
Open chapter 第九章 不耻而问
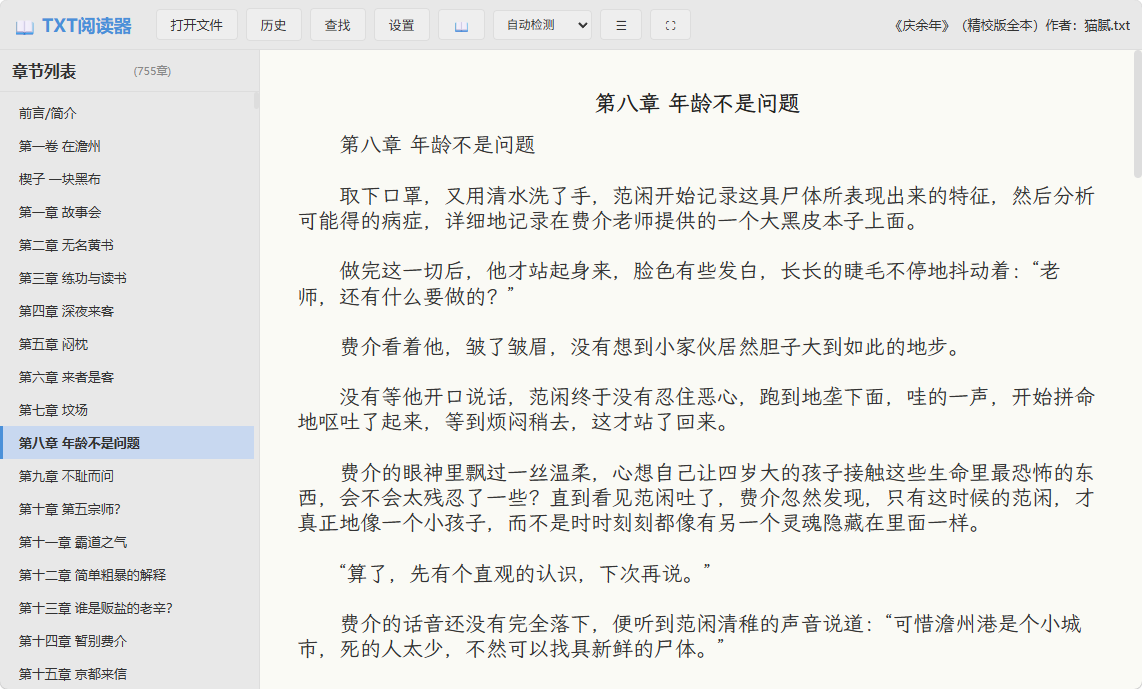pyautogui.click(x=127, y=476)
